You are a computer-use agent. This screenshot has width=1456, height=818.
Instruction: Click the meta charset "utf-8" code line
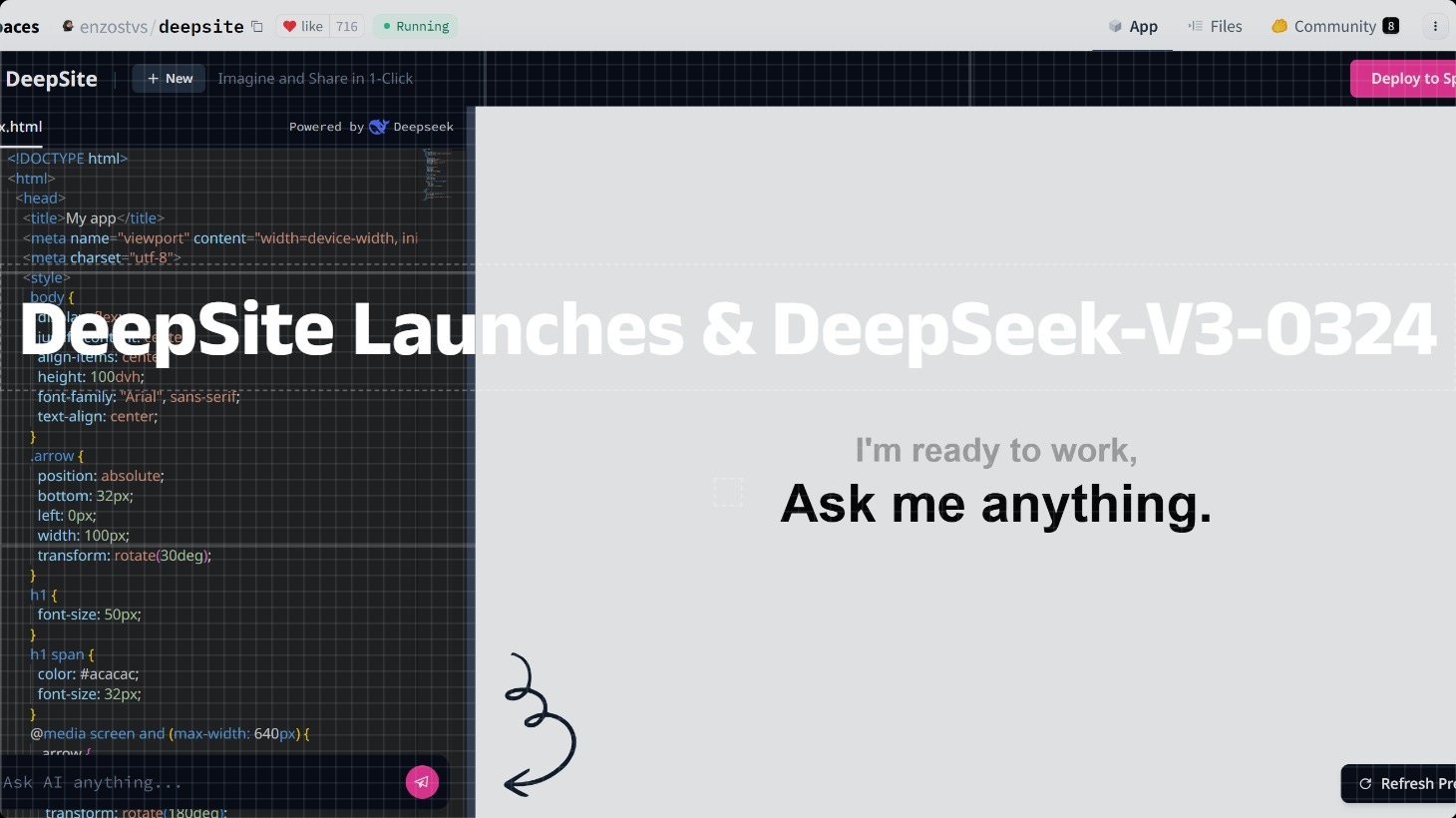tap(102, 258)
